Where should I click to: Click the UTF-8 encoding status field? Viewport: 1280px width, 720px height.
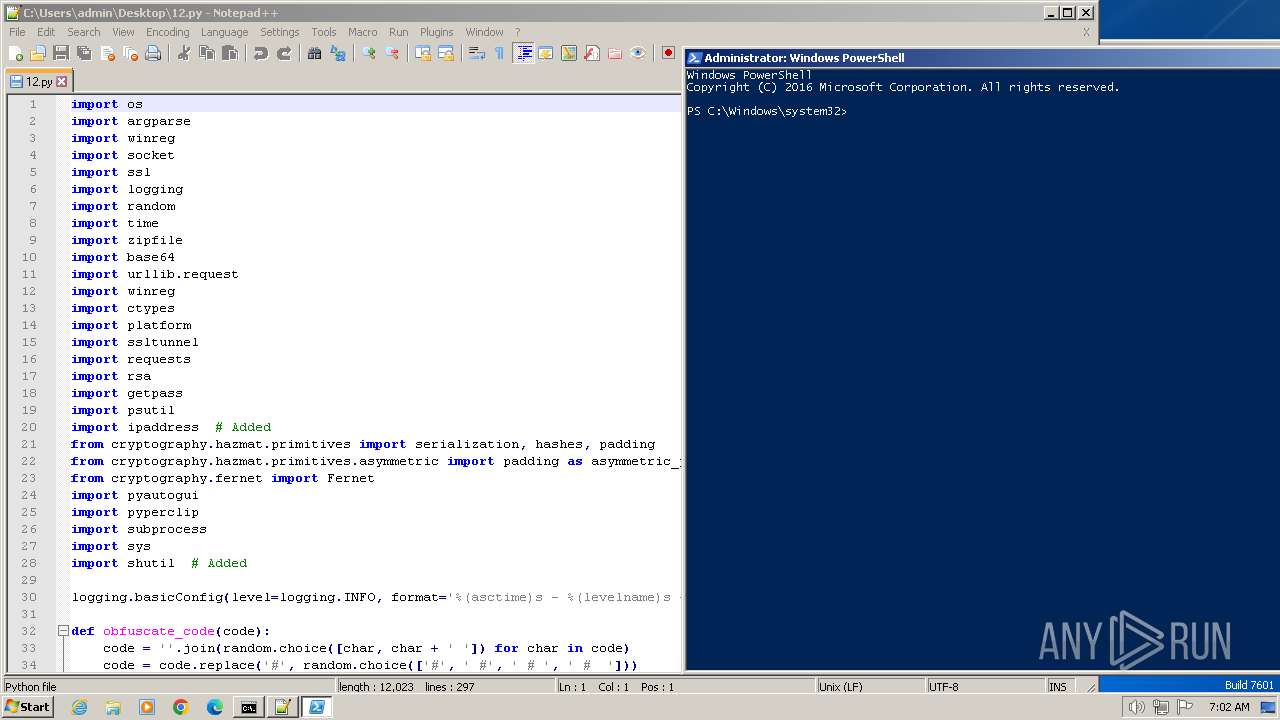click(x=984, y=687)
